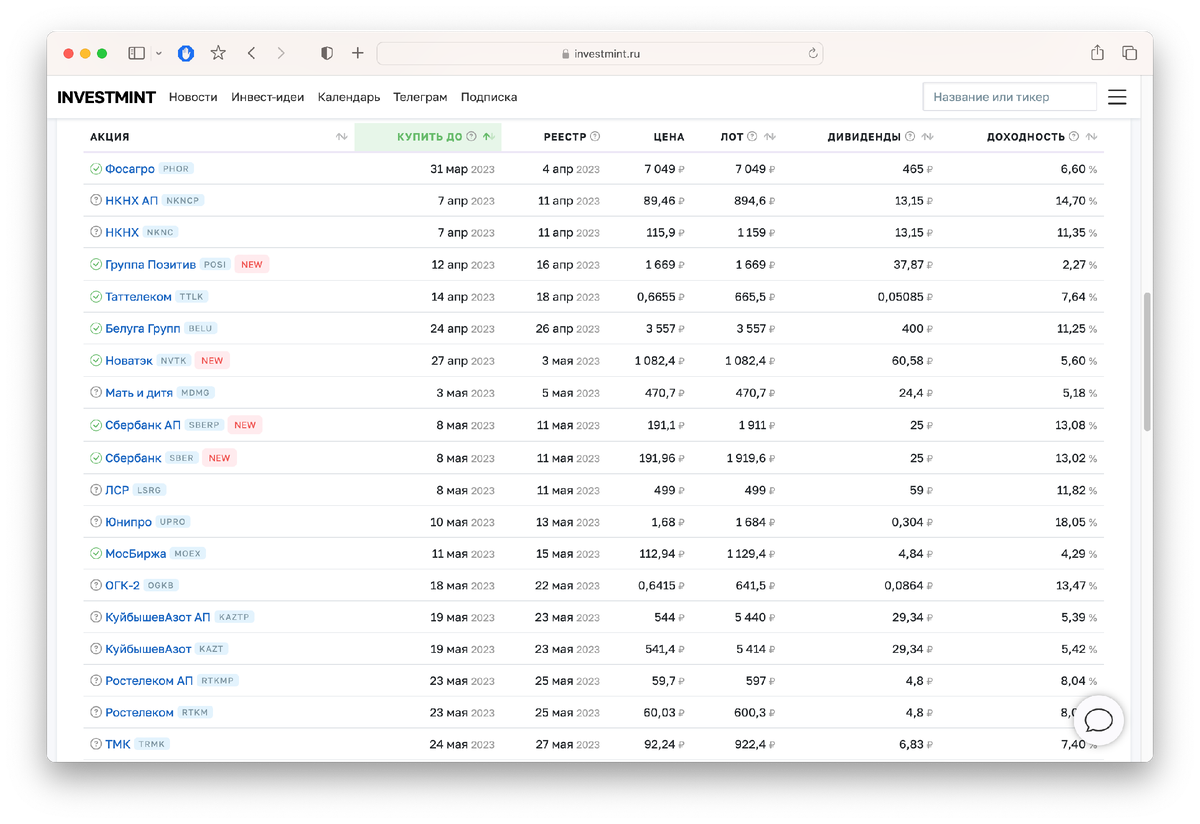The image size is (1200, 824).
Task: Open the КуйбышевАзот АП stock link
Action: [x=158, y=617]
